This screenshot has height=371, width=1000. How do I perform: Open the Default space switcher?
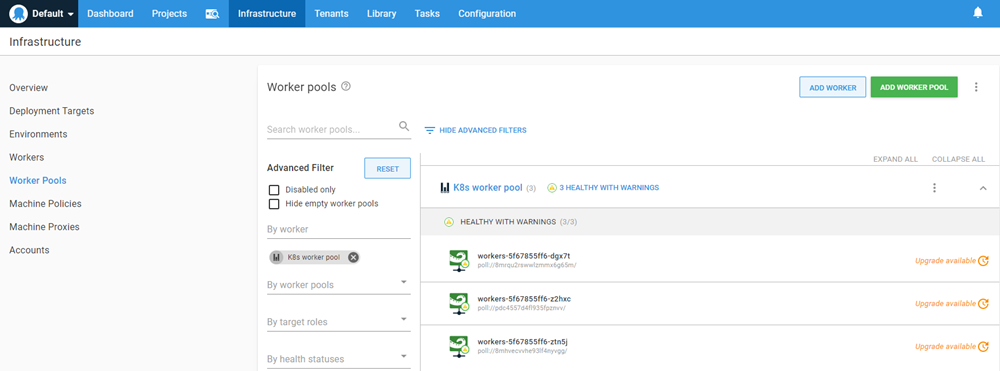pyautogui.click(x=42, y=13)
